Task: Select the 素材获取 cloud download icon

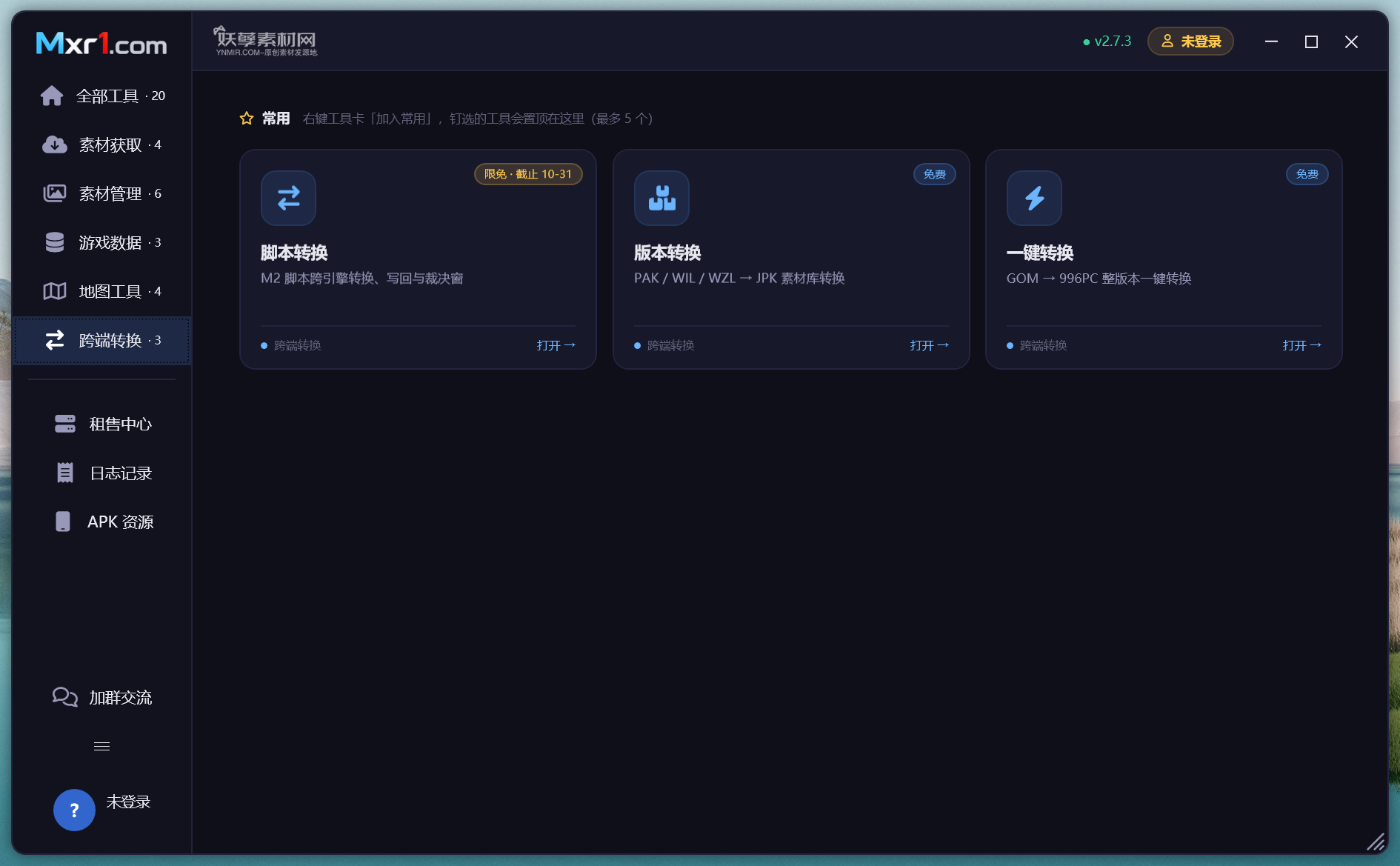Action: pyautogui.click(x=55, y=144)
